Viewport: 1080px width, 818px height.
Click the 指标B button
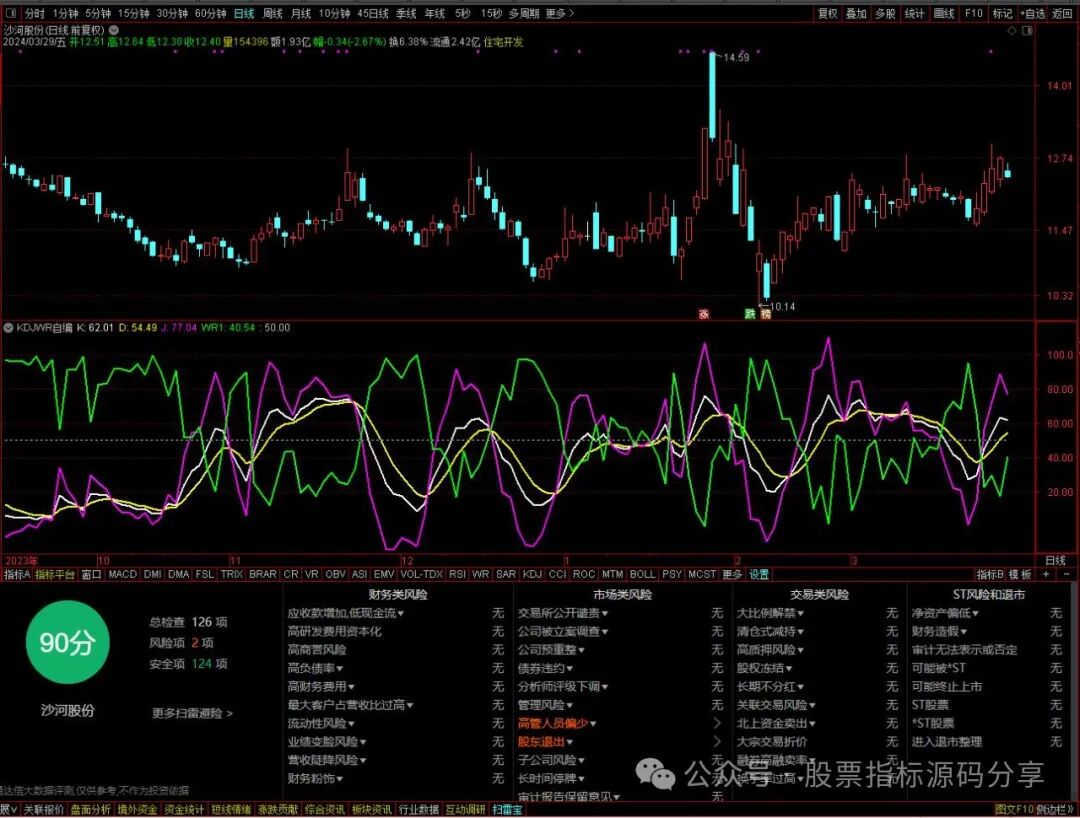[990, 574]
